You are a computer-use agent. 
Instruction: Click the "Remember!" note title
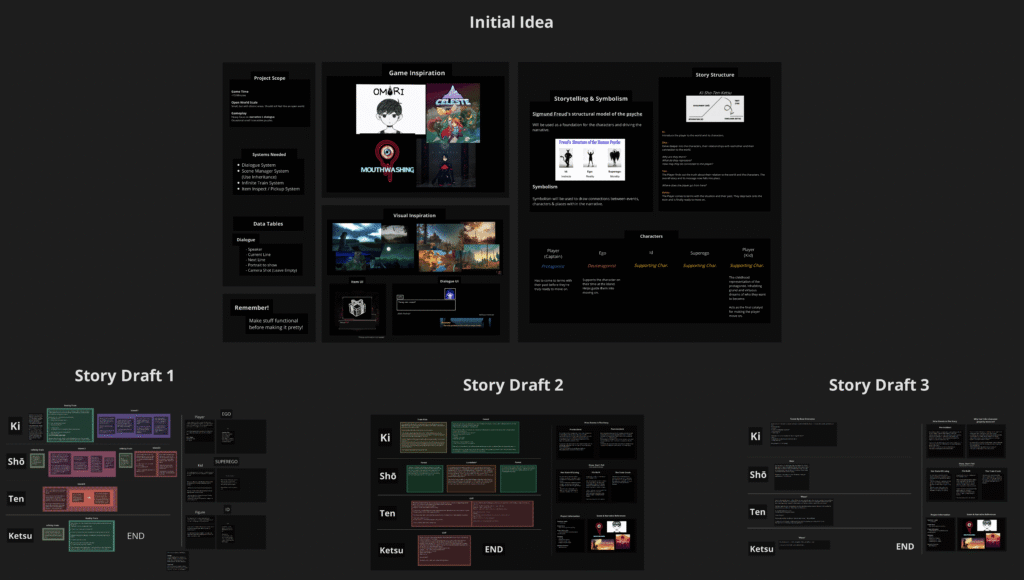[251, 307]
